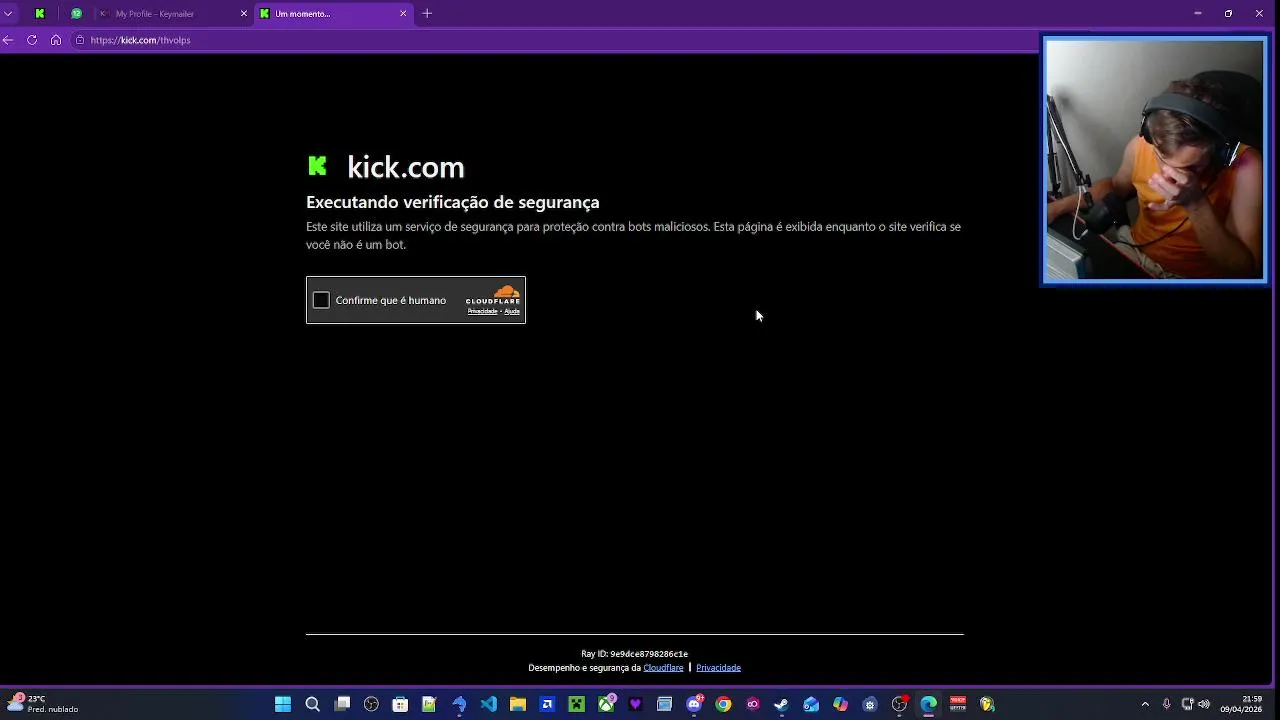Launch OBS Studio from the taskbar

[371, 704]
